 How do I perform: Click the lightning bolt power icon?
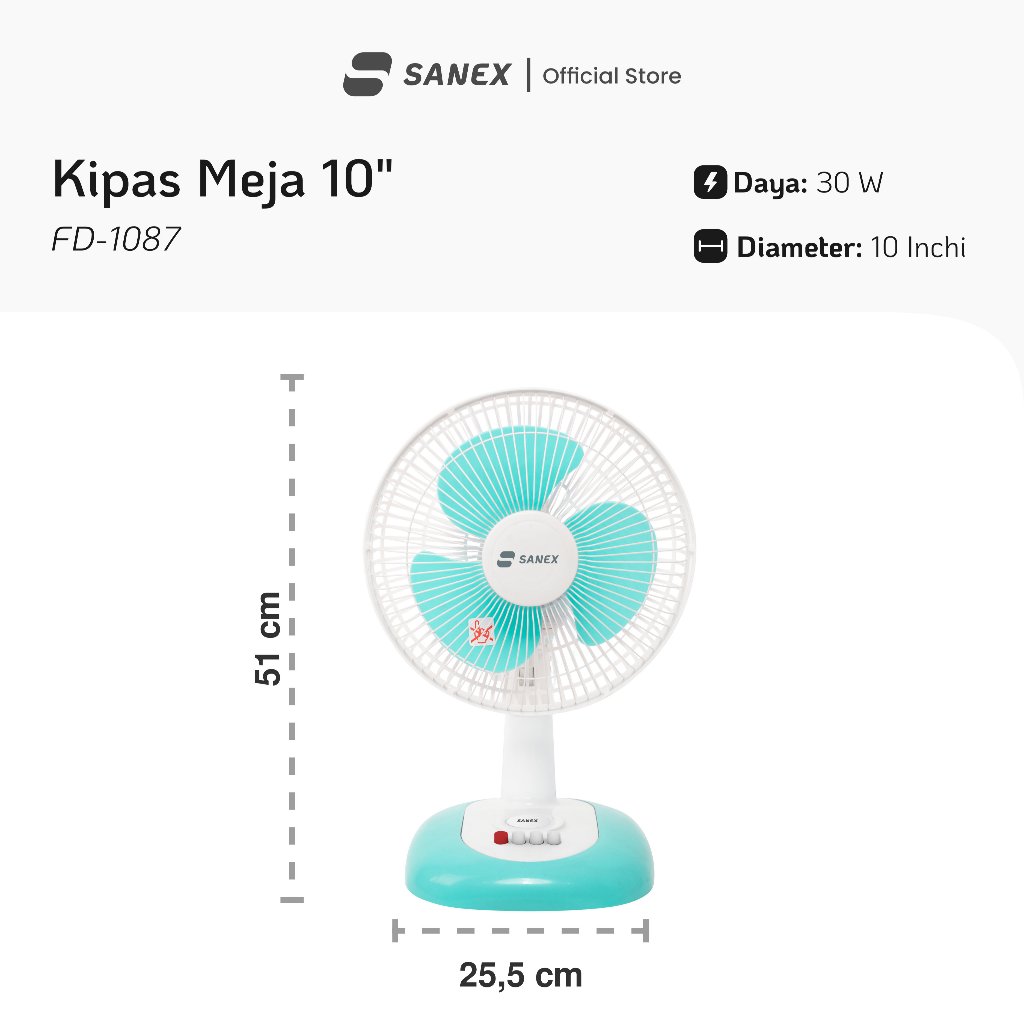[x=709, y=183]
